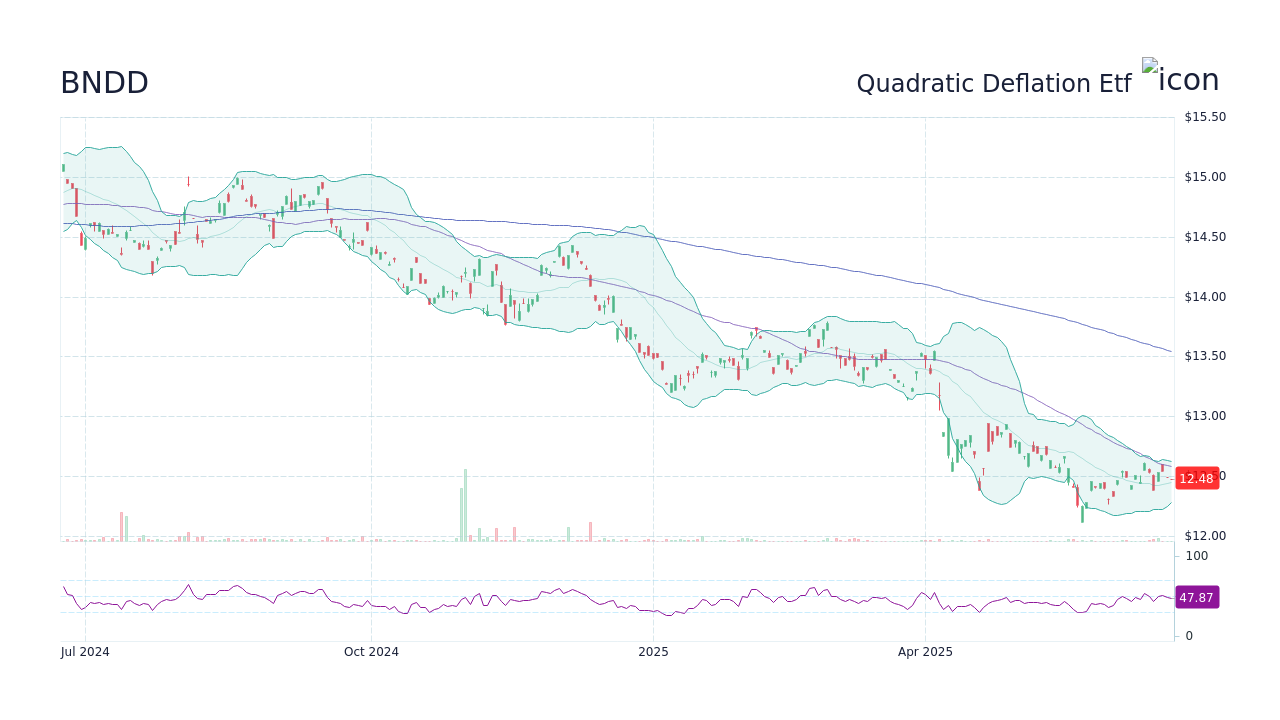
Task: Click the RSI axis label 0
Action: [1190, 636]
